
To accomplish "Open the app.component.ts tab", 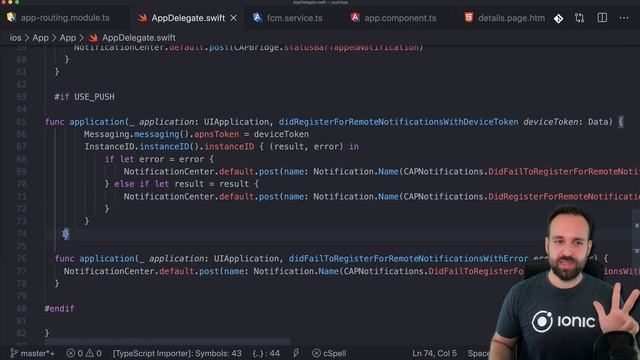I will (400, 18).
